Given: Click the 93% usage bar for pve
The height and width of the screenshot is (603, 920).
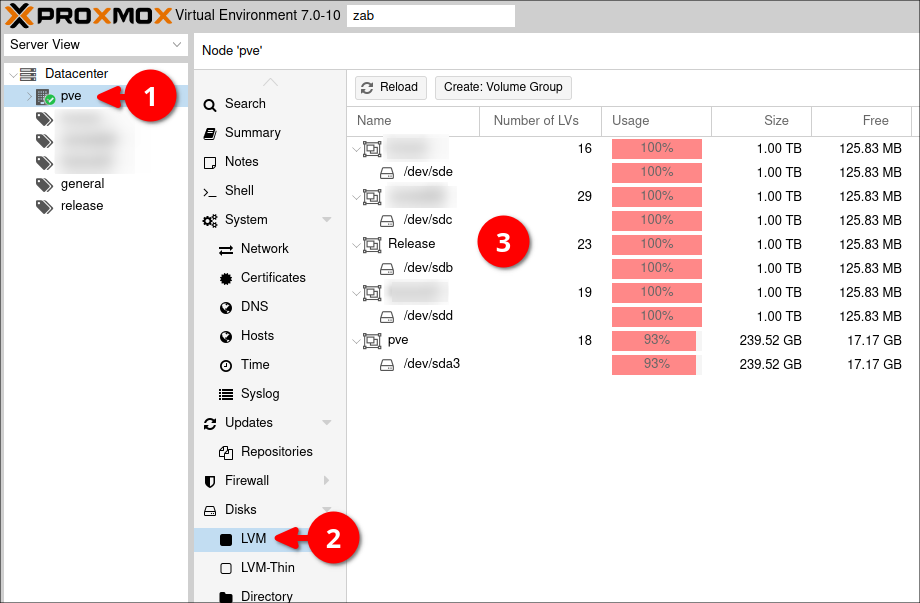Looking at the screenshot, I should tap(657, 341).
